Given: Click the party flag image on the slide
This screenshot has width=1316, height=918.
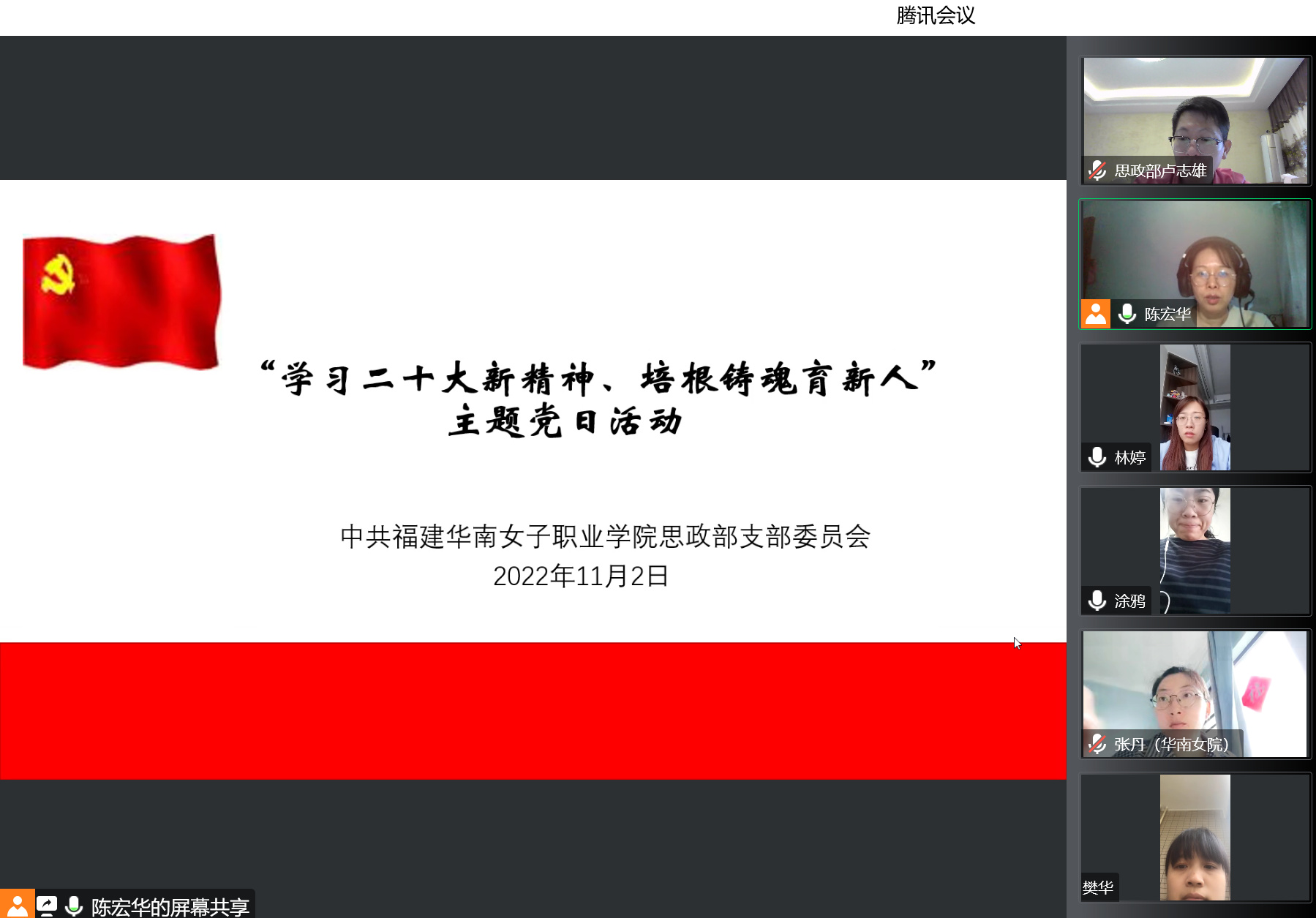Looking at the screenshot, I should click(x=121, y=301).
